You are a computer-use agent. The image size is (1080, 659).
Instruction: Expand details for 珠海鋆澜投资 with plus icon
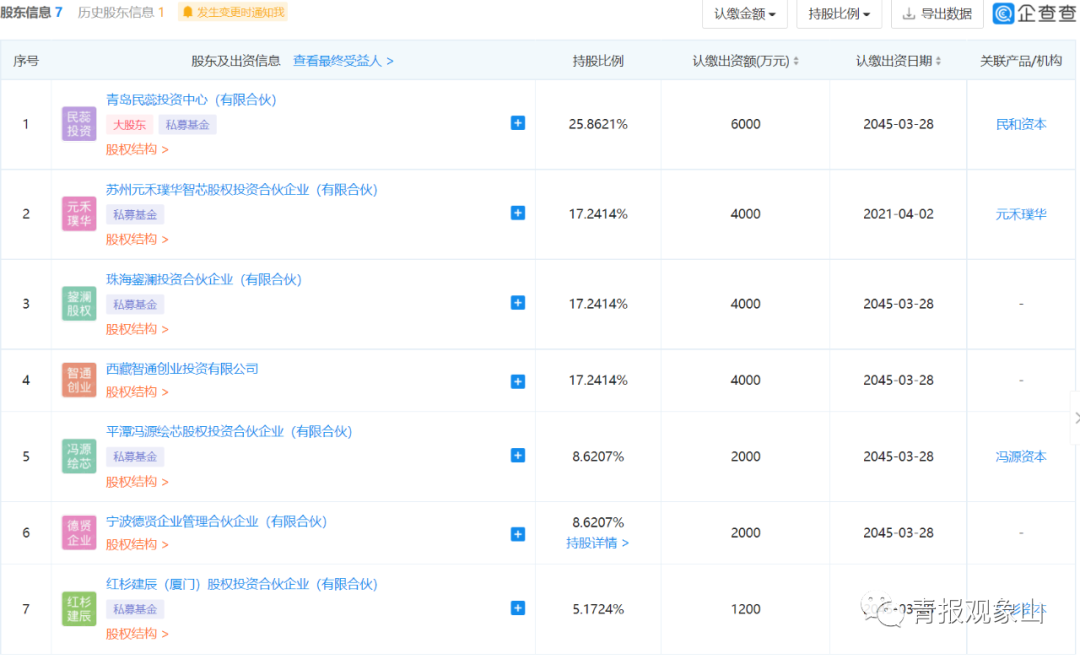click(518, 303)
